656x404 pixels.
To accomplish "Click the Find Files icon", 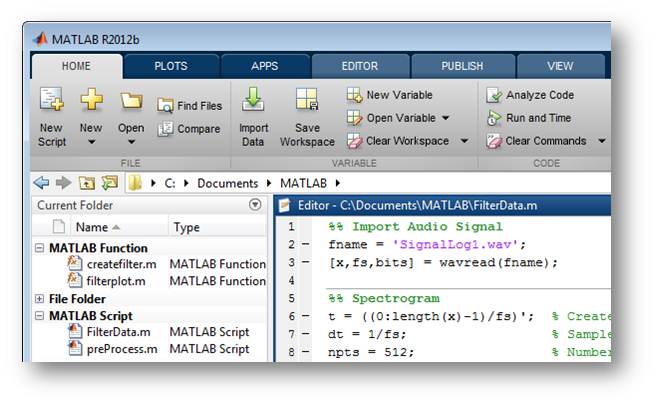I will coord(165,105).
